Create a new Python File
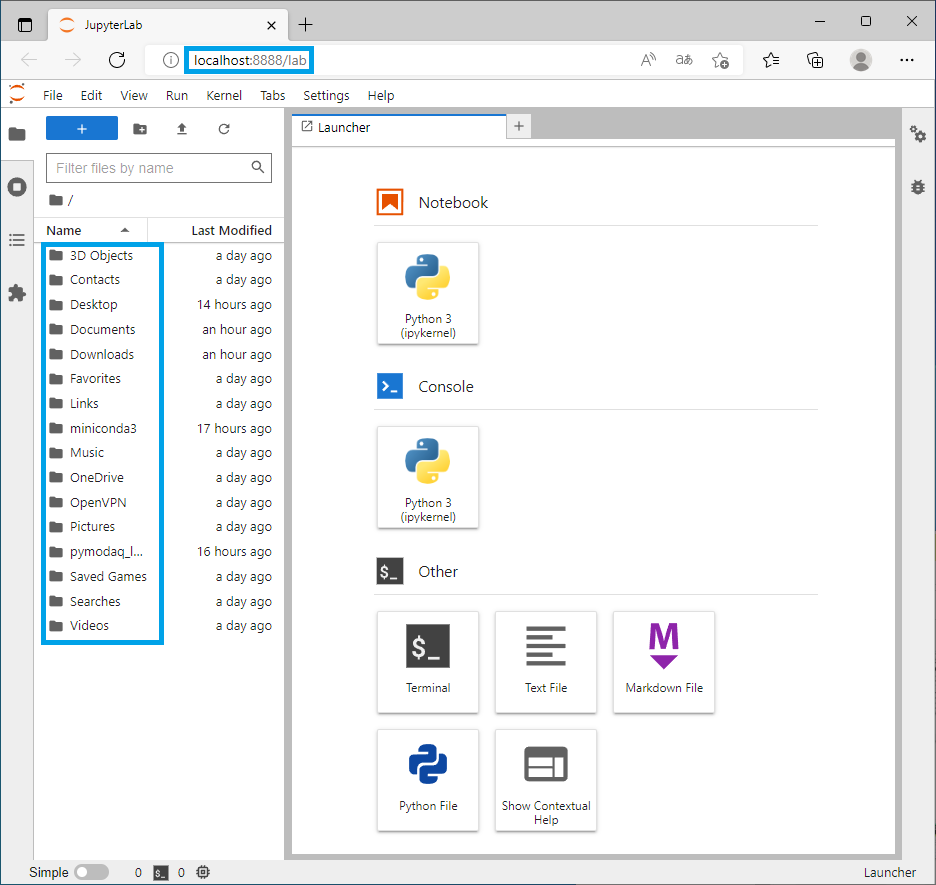 pos(428,780)
